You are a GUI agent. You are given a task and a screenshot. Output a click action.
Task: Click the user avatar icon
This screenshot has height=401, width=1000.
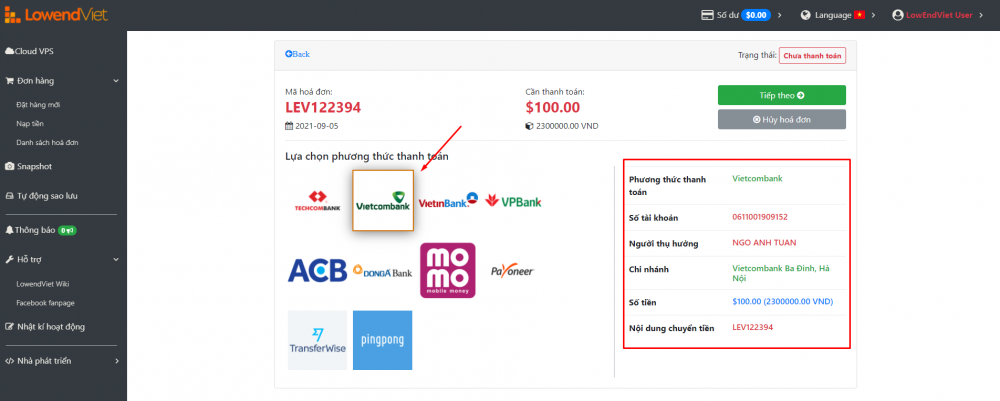point(898,15)
